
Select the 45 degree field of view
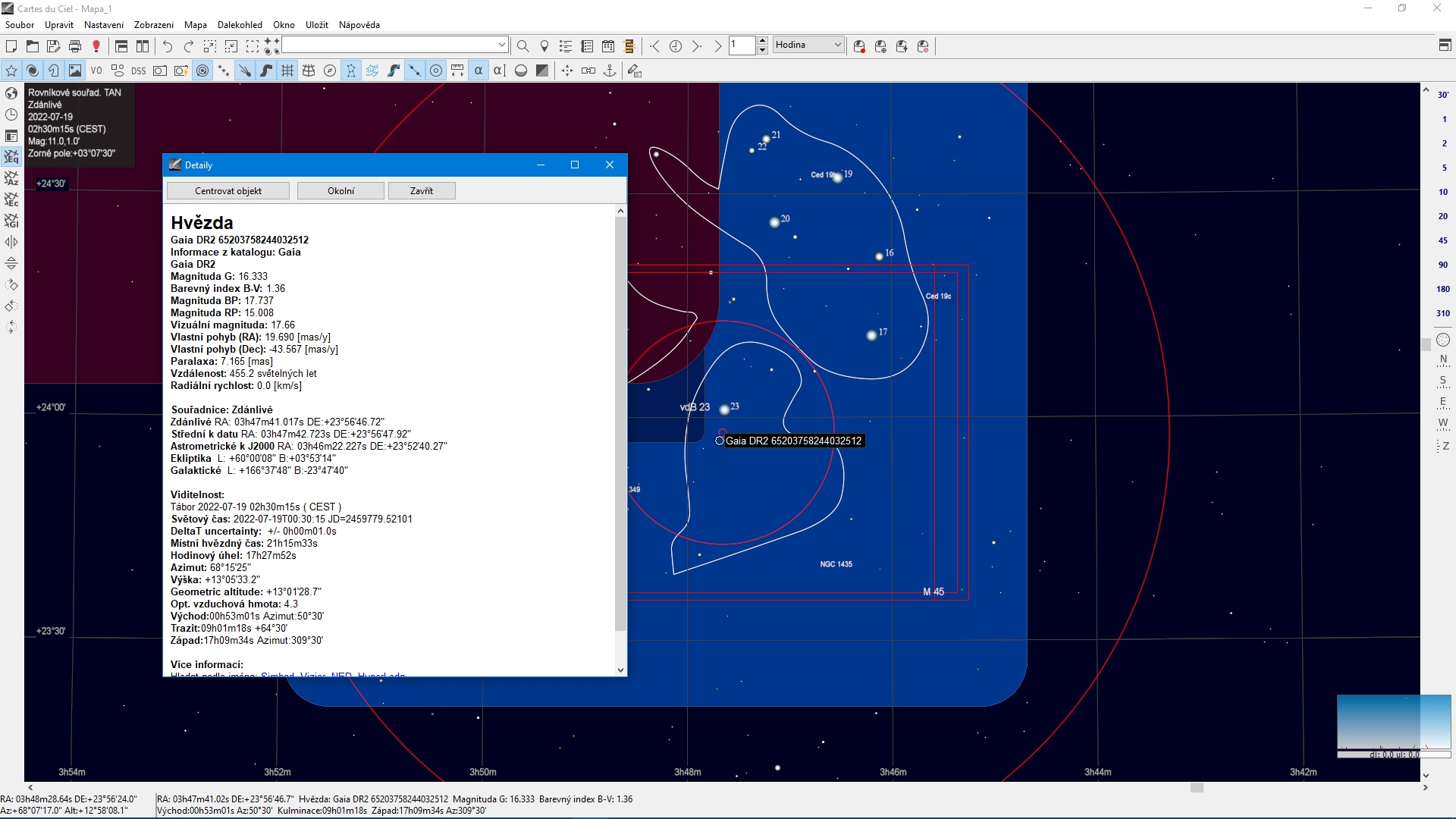(1442, 240)
